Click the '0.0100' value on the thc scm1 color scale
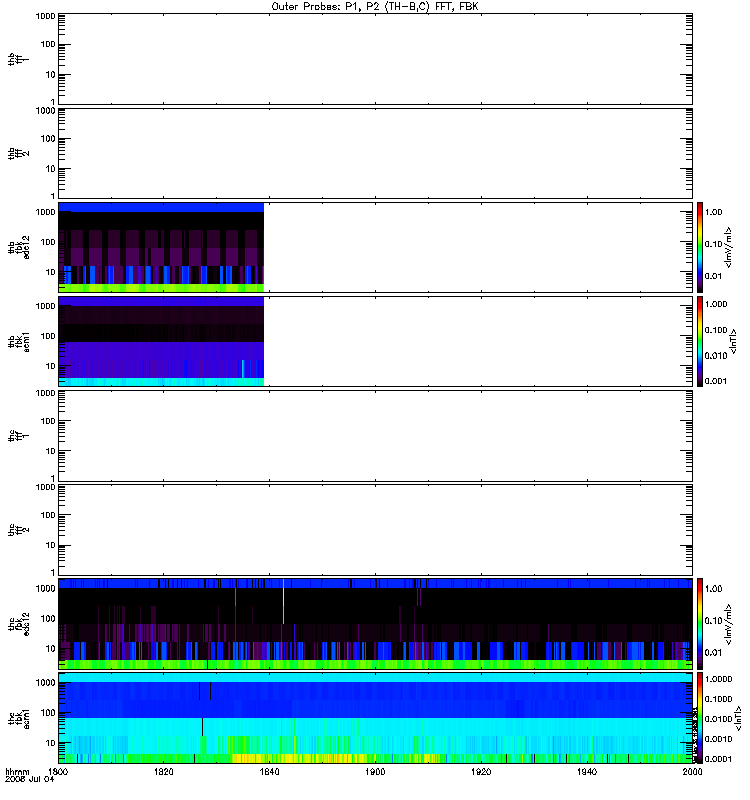 point(718,719)
